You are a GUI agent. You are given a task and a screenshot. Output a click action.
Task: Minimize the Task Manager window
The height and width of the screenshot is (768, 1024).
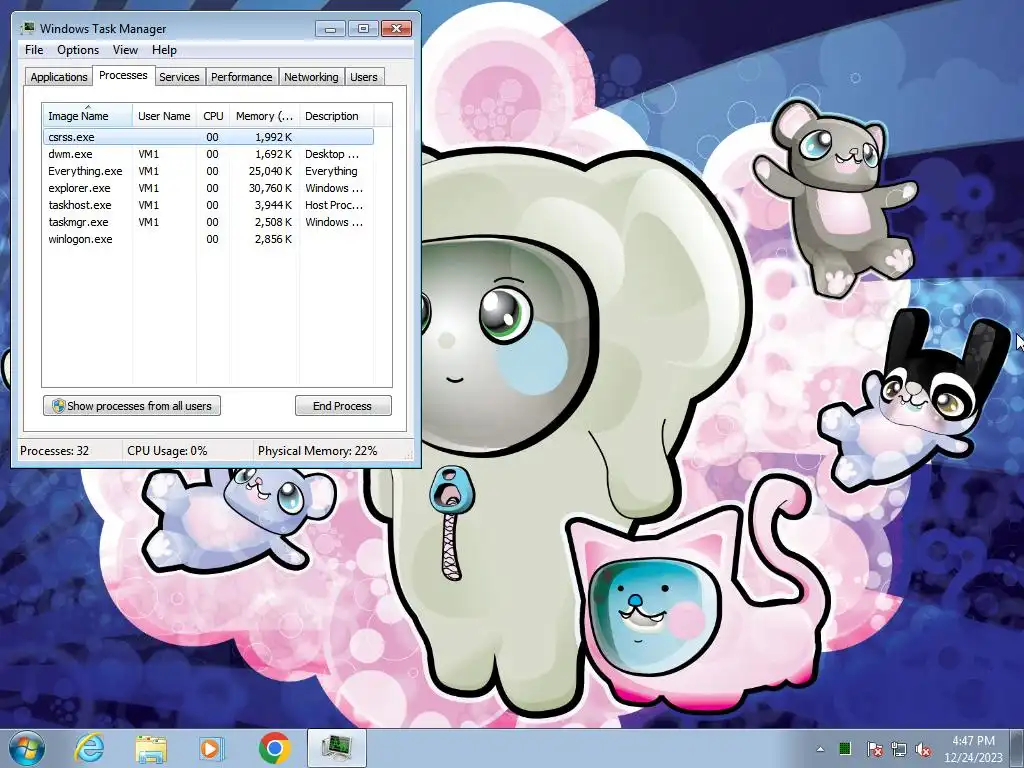point(330,29)
